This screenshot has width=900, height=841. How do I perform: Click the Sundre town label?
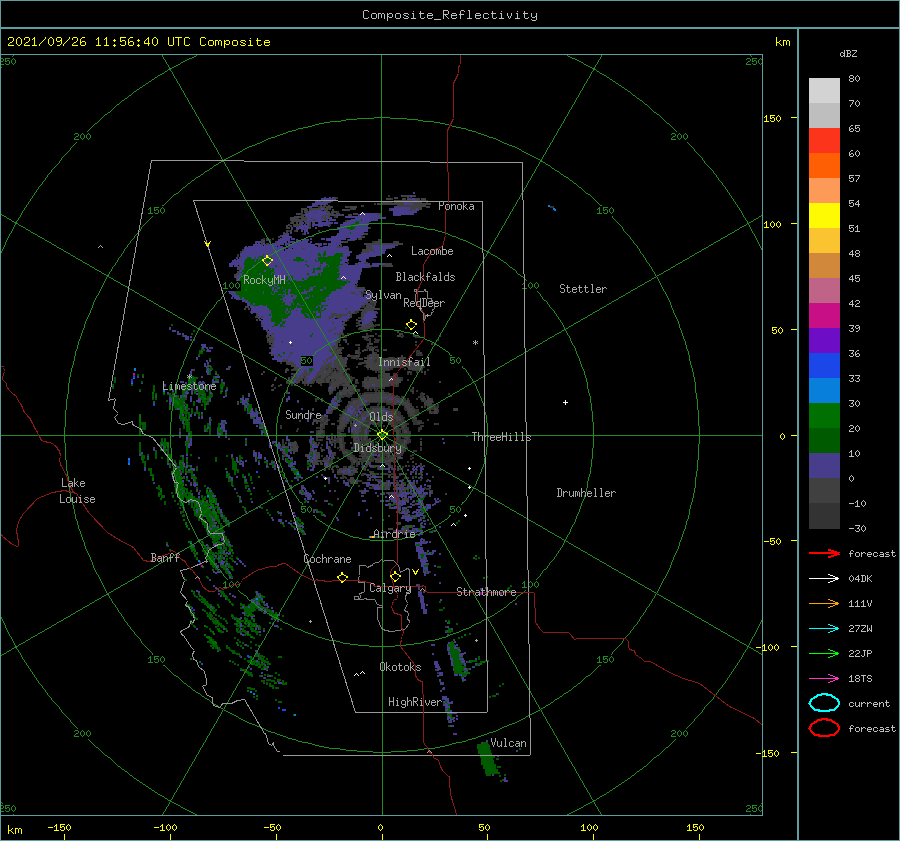point(303,414)
